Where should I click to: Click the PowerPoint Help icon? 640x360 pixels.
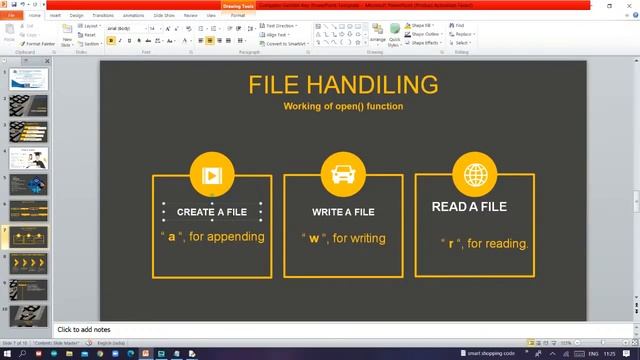pyautogui.click(x=636, y=16)
